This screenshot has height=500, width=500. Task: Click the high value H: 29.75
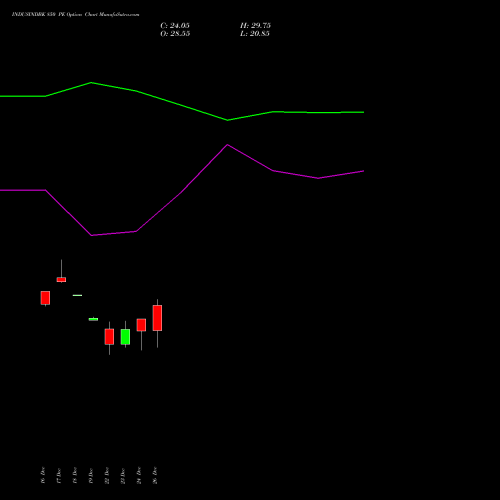255,26
